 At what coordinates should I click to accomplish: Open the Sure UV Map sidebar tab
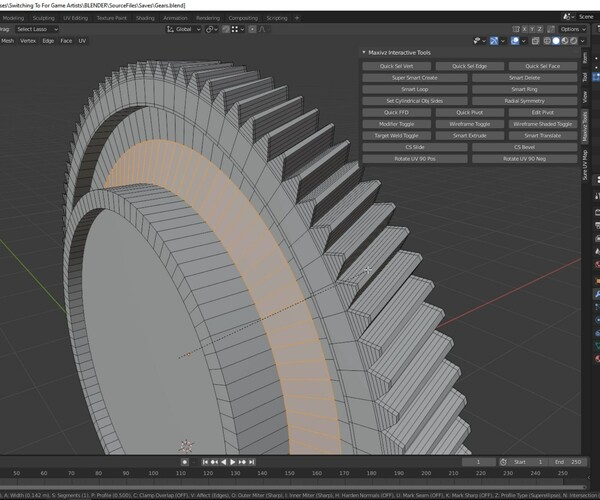(x=585, y=165)
